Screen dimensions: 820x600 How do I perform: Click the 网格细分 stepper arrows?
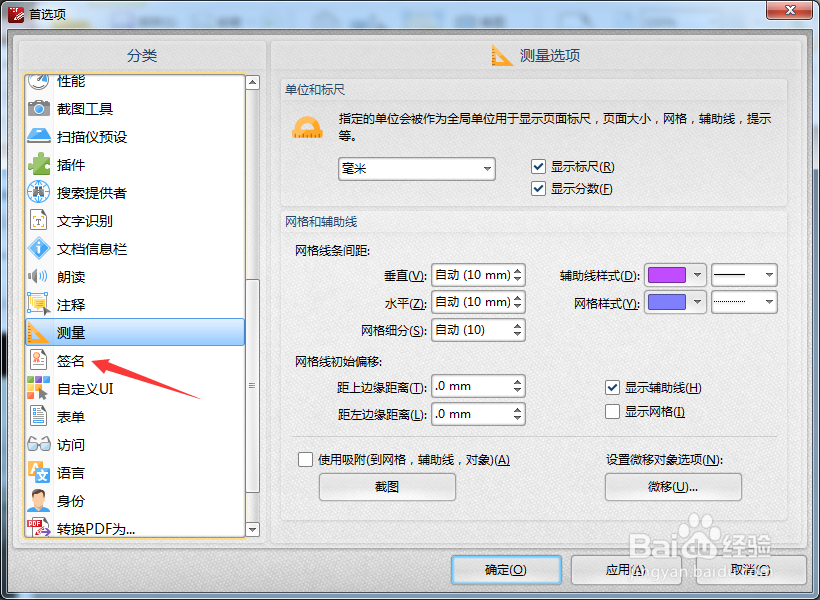pyautogui.click(x=518, y=330)
